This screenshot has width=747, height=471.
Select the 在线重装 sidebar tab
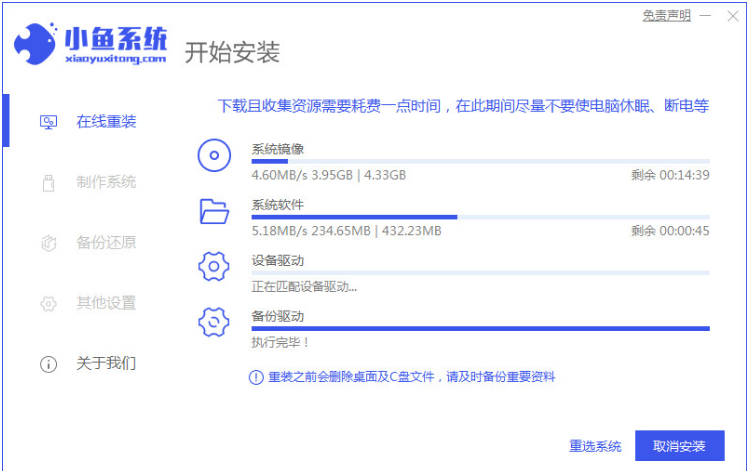[x=106, y=122]
